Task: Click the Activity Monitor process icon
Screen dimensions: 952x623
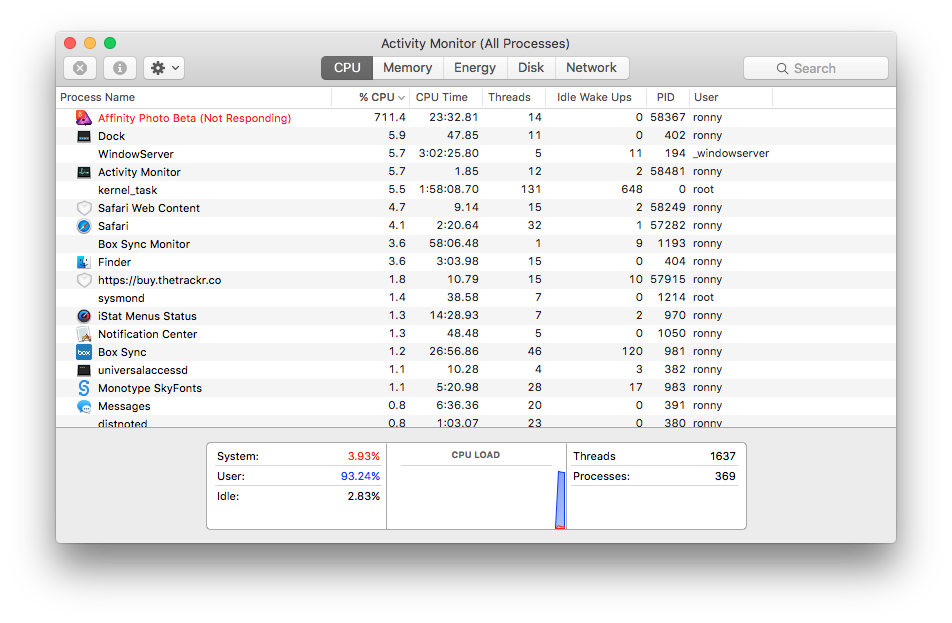Action: click(84, 172)
